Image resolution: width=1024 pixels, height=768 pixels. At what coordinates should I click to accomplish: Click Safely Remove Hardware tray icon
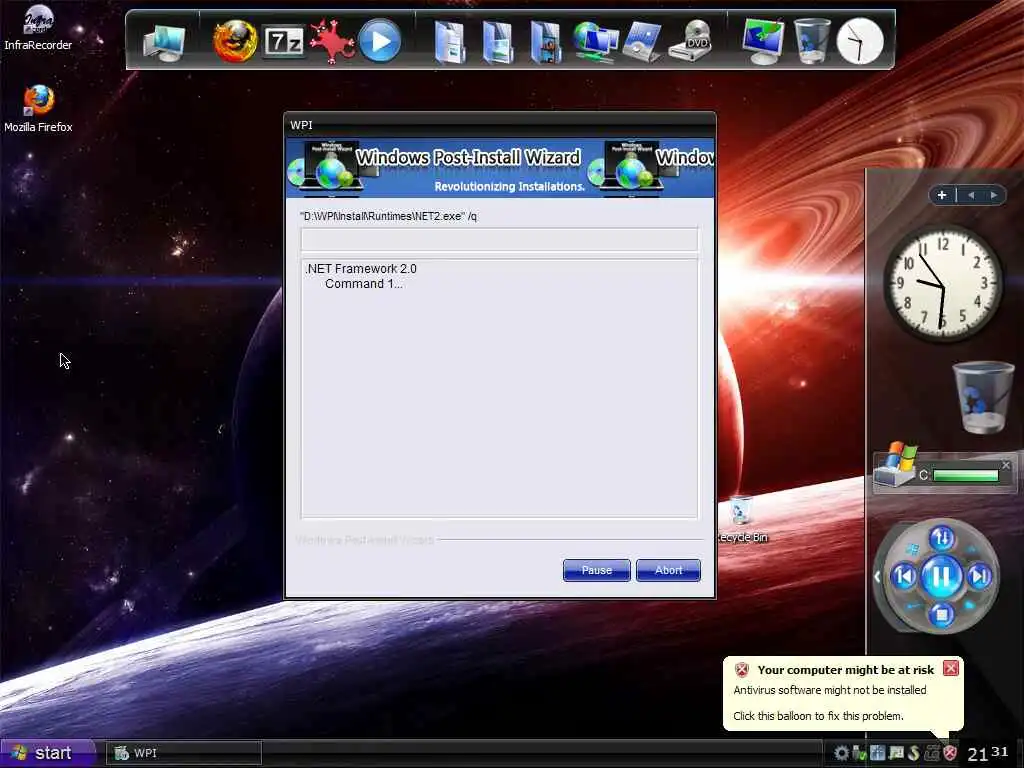(x=860, y=754)
